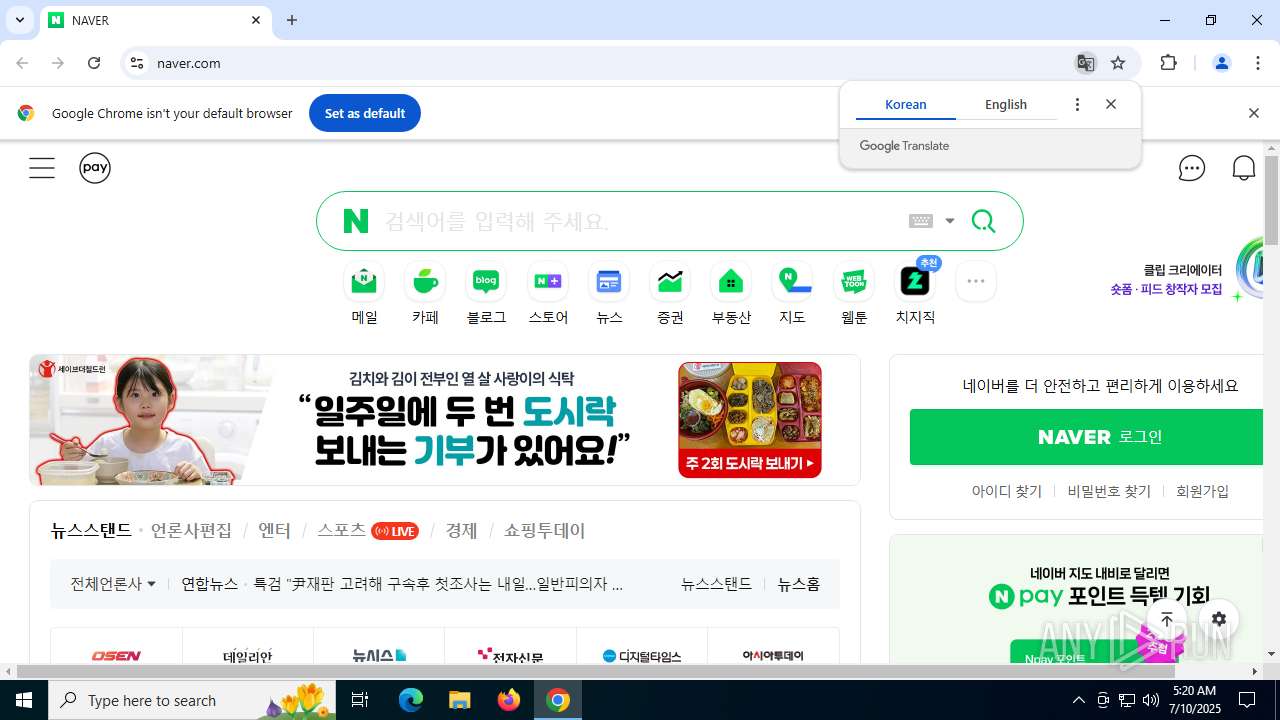Open a new Chrome tab
This screenshot has width=1280, height=720.
pos(292,20)
